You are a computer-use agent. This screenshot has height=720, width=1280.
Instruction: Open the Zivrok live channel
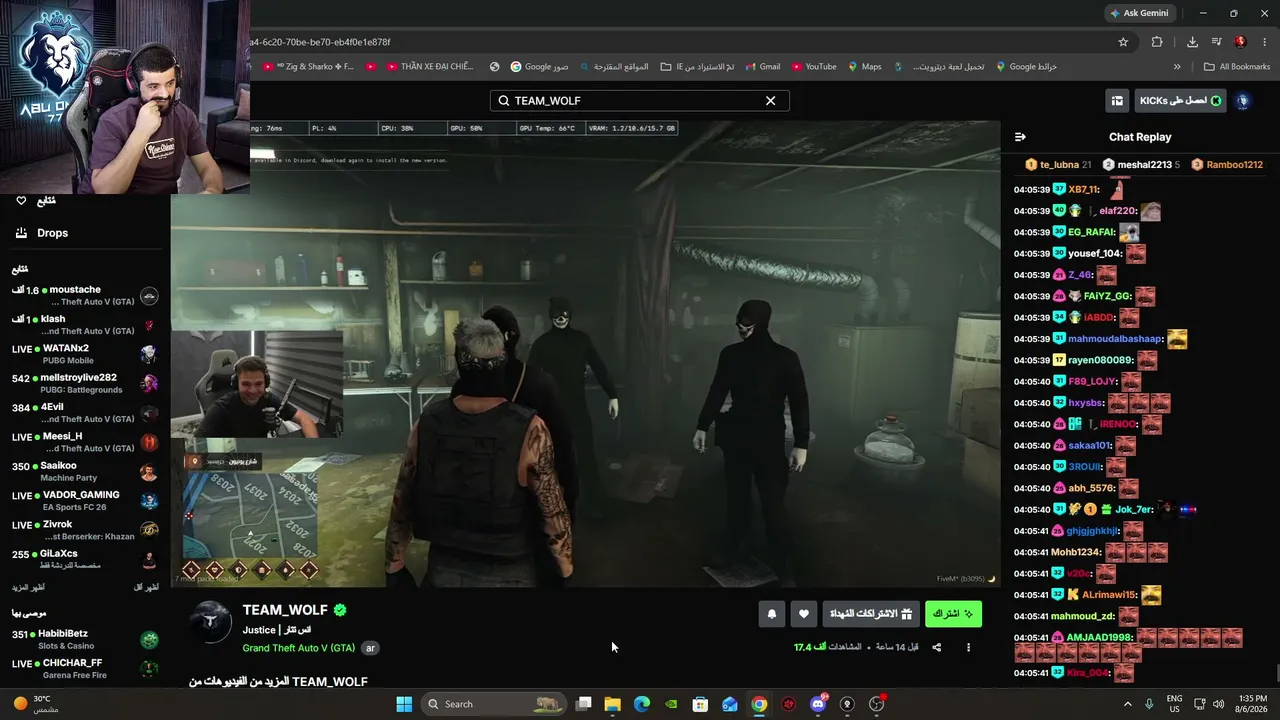[x=85, y=530]
